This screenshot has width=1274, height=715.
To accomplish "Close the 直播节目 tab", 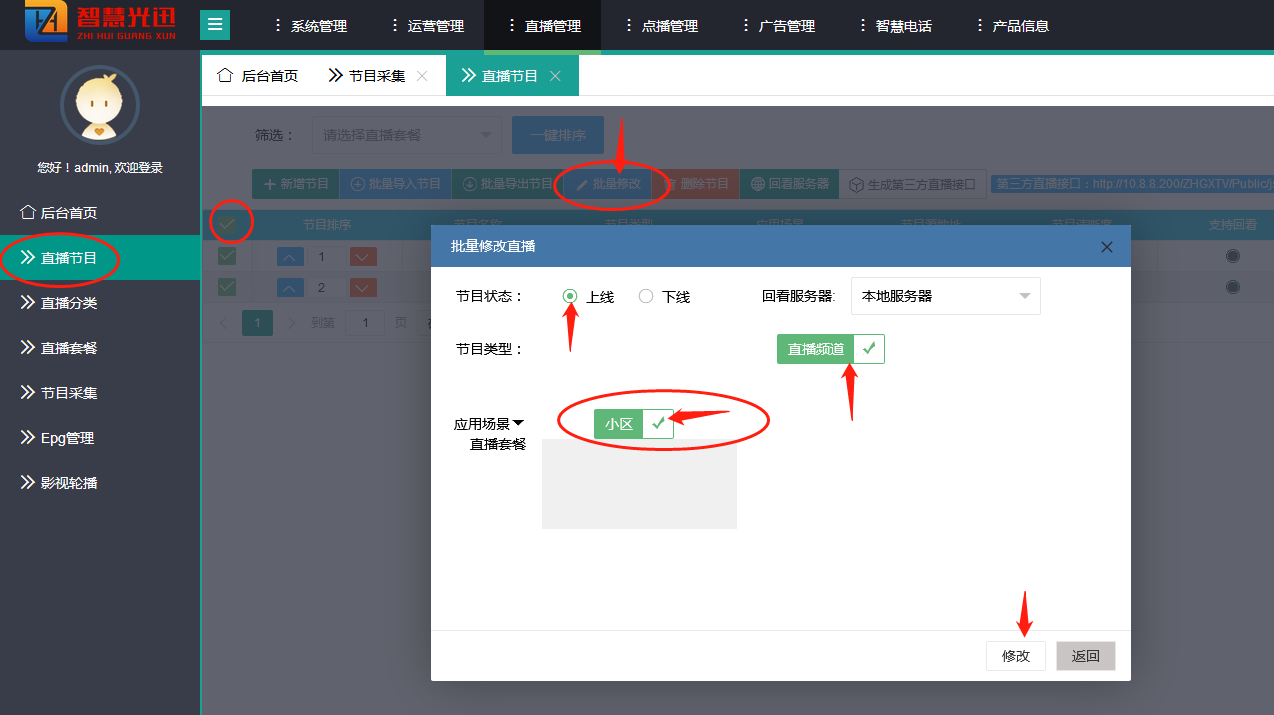I will [x=555, y=76].
